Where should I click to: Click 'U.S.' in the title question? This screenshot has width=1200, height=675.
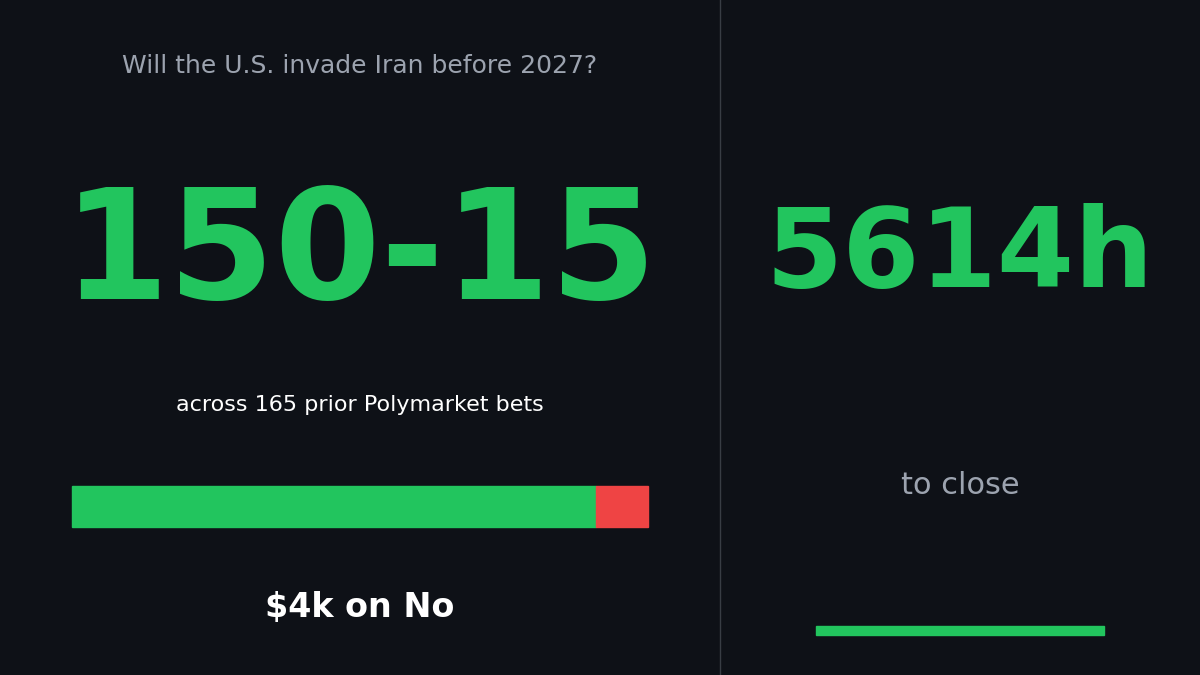pyautogui.click(x=248, y=66)
